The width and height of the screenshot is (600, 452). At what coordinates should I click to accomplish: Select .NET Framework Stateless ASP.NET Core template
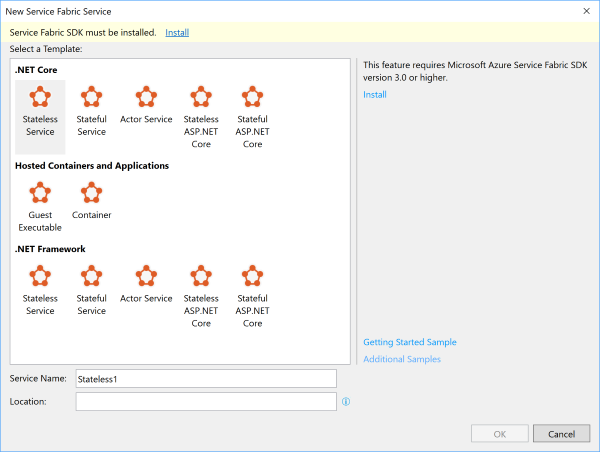[201, 294]
